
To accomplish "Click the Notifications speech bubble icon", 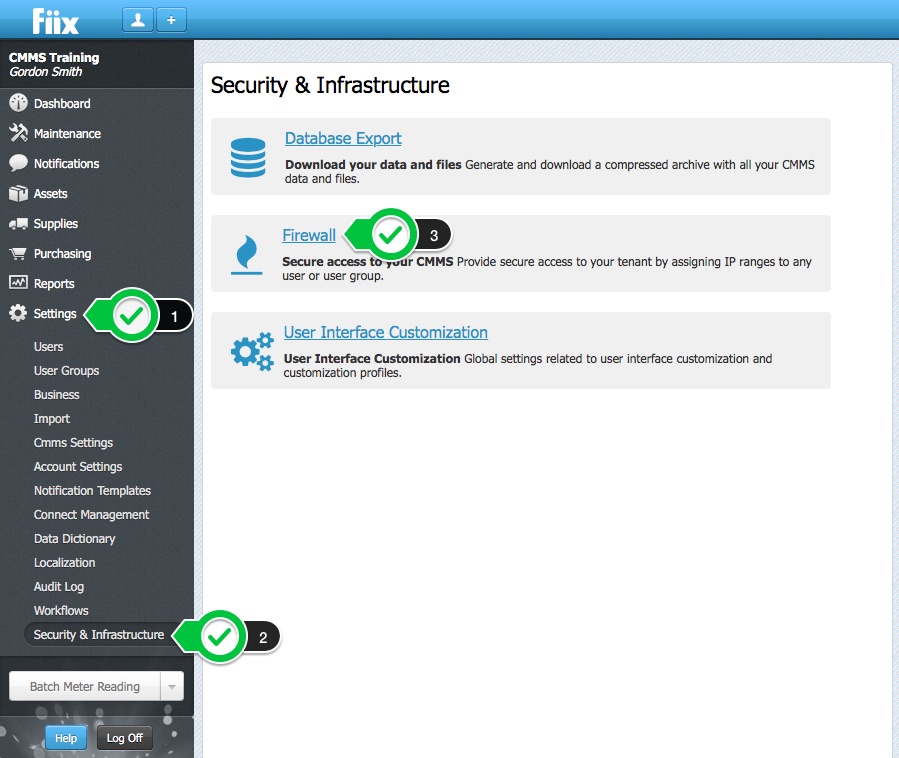I will click(18, 163).
